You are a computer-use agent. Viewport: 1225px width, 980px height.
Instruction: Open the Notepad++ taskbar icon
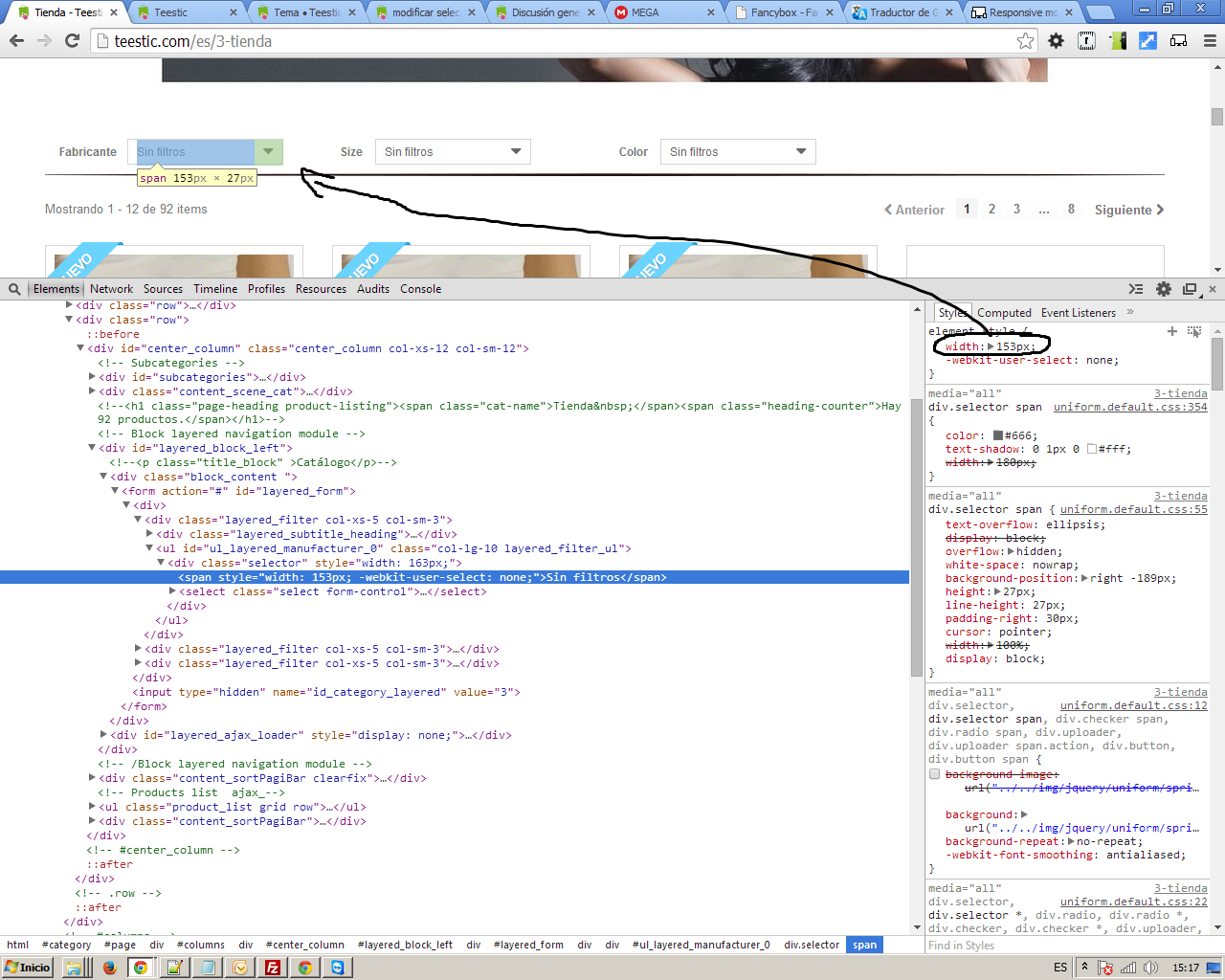point(174,968)
